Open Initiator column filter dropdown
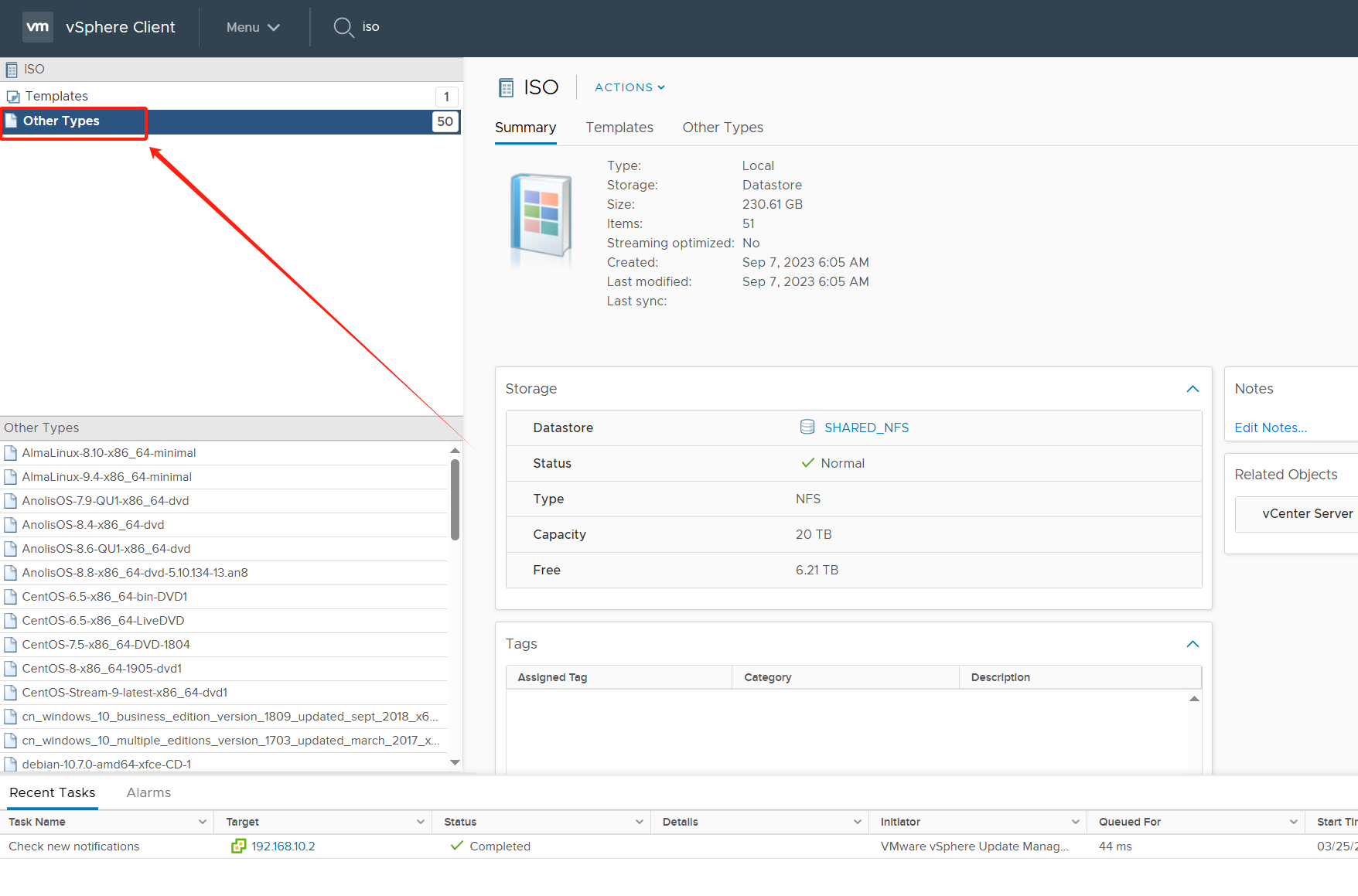1358x896 pixels. tap(1076, 822)
